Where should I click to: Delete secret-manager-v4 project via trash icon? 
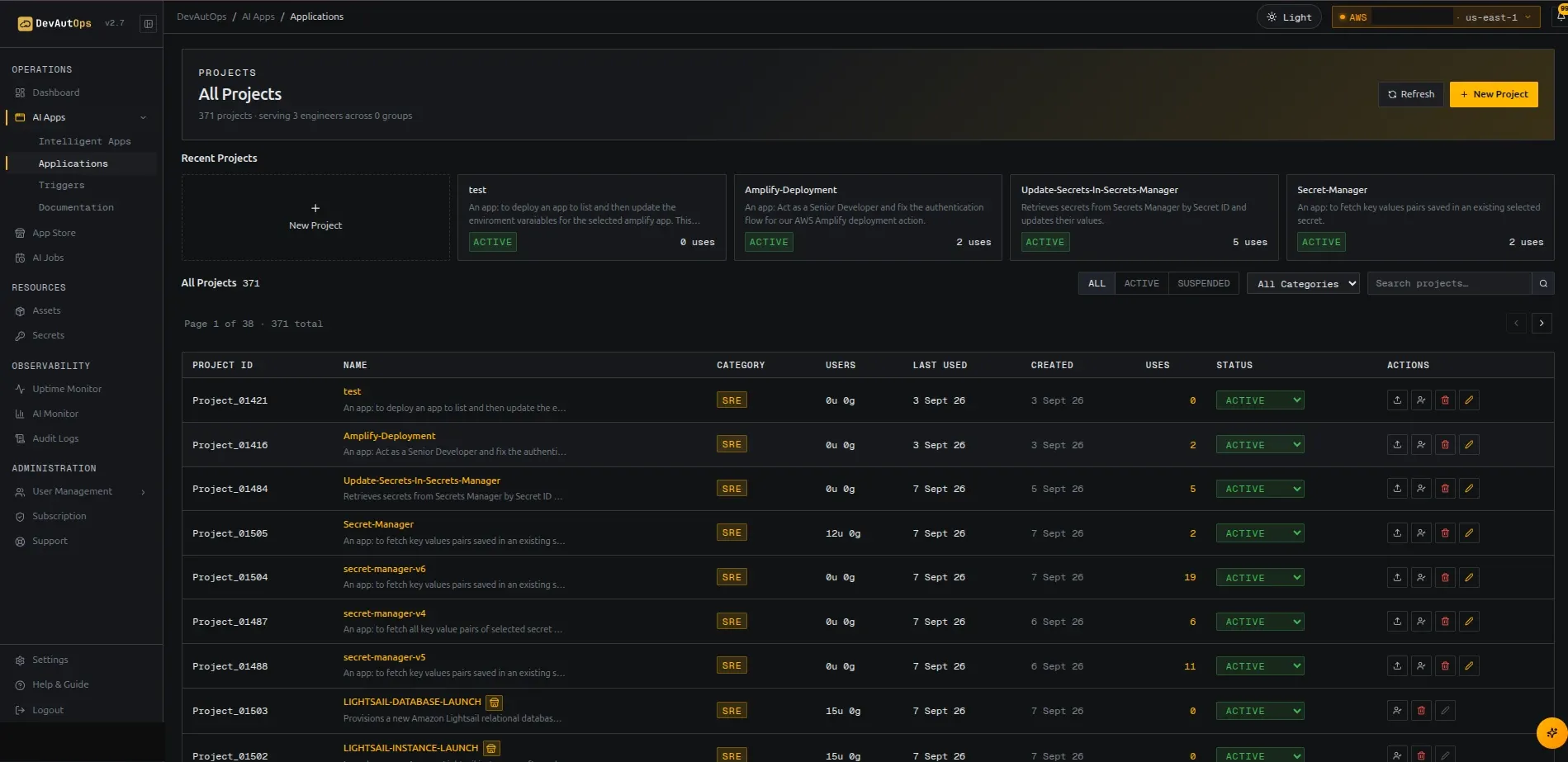(1445, 622)
